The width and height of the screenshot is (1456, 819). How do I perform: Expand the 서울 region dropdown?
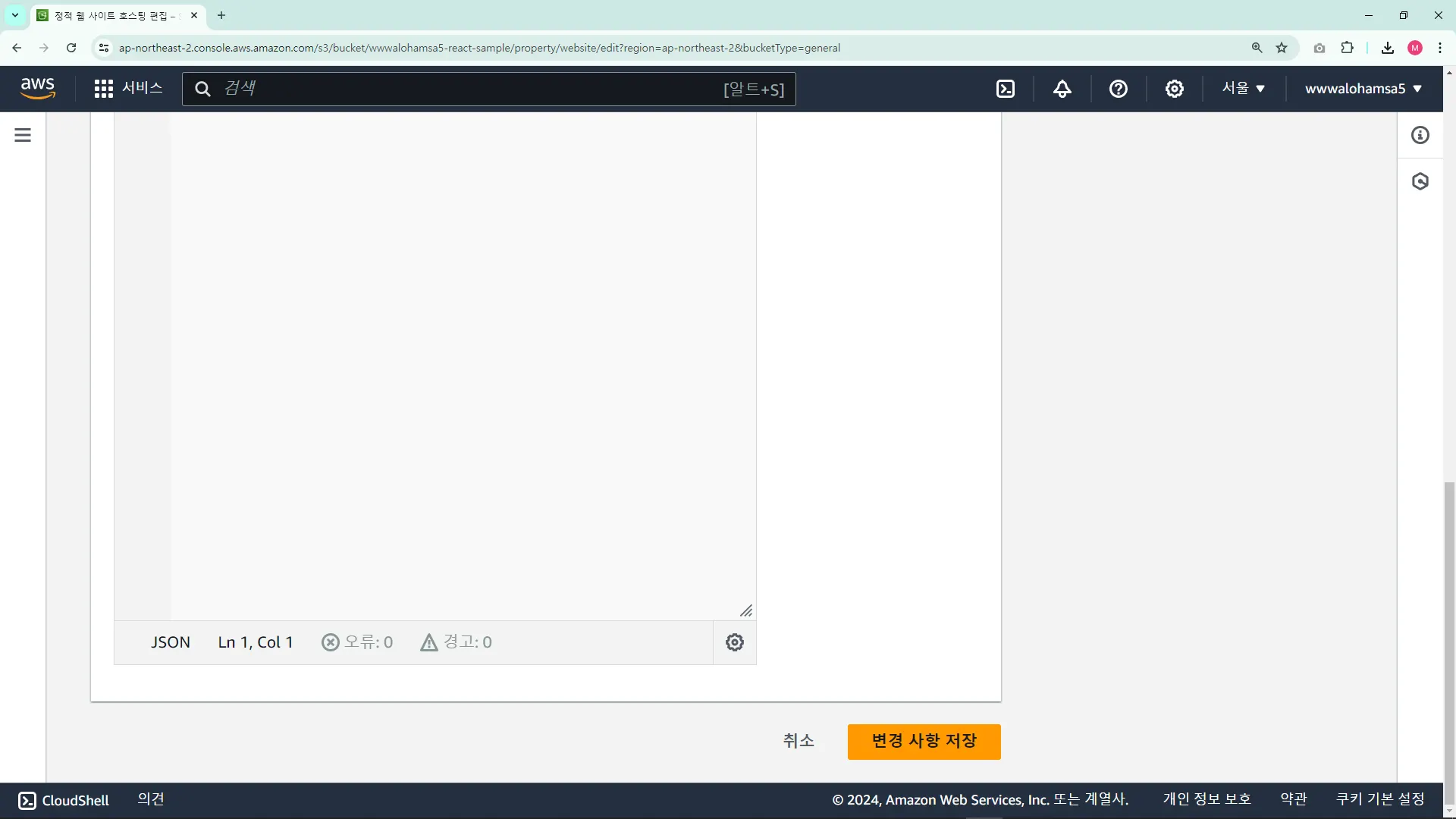point(1243,89)
